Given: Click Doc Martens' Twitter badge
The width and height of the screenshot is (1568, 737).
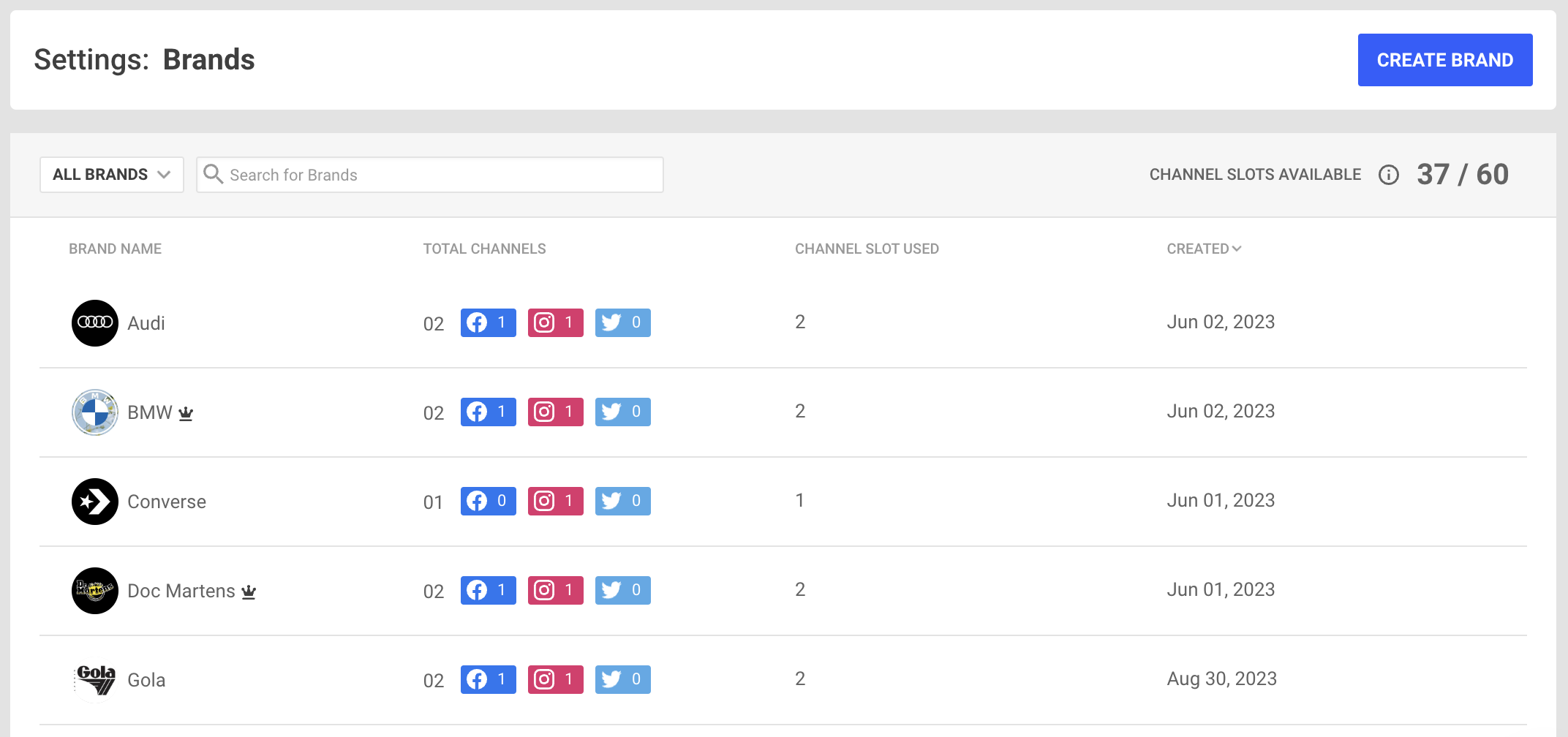Looking at the screenshot, I should click(x=623, y=590).
